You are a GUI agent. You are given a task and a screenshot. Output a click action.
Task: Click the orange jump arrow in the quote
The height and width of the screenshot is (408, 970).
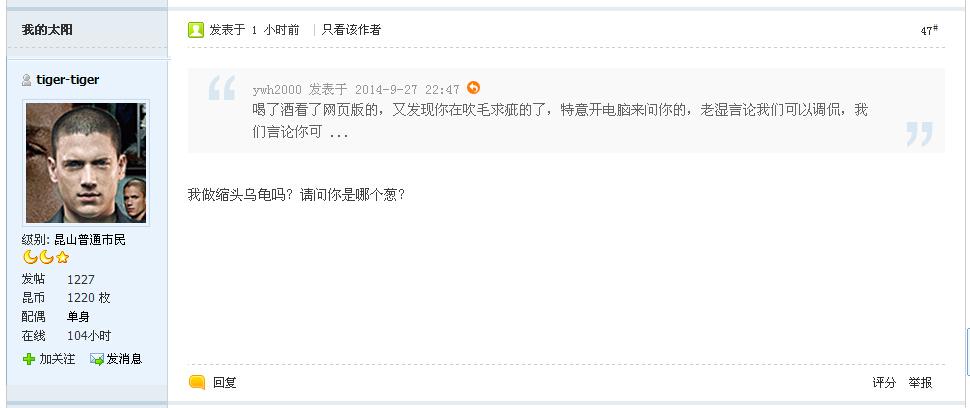[474, 88]
